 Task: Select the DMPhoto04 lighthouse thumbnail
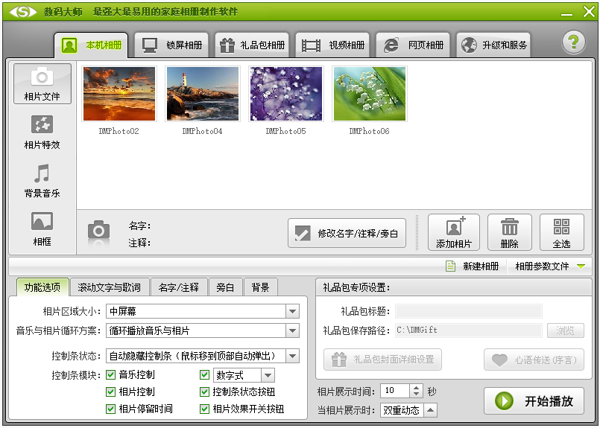pyautogui.click(x=202, y=93)
